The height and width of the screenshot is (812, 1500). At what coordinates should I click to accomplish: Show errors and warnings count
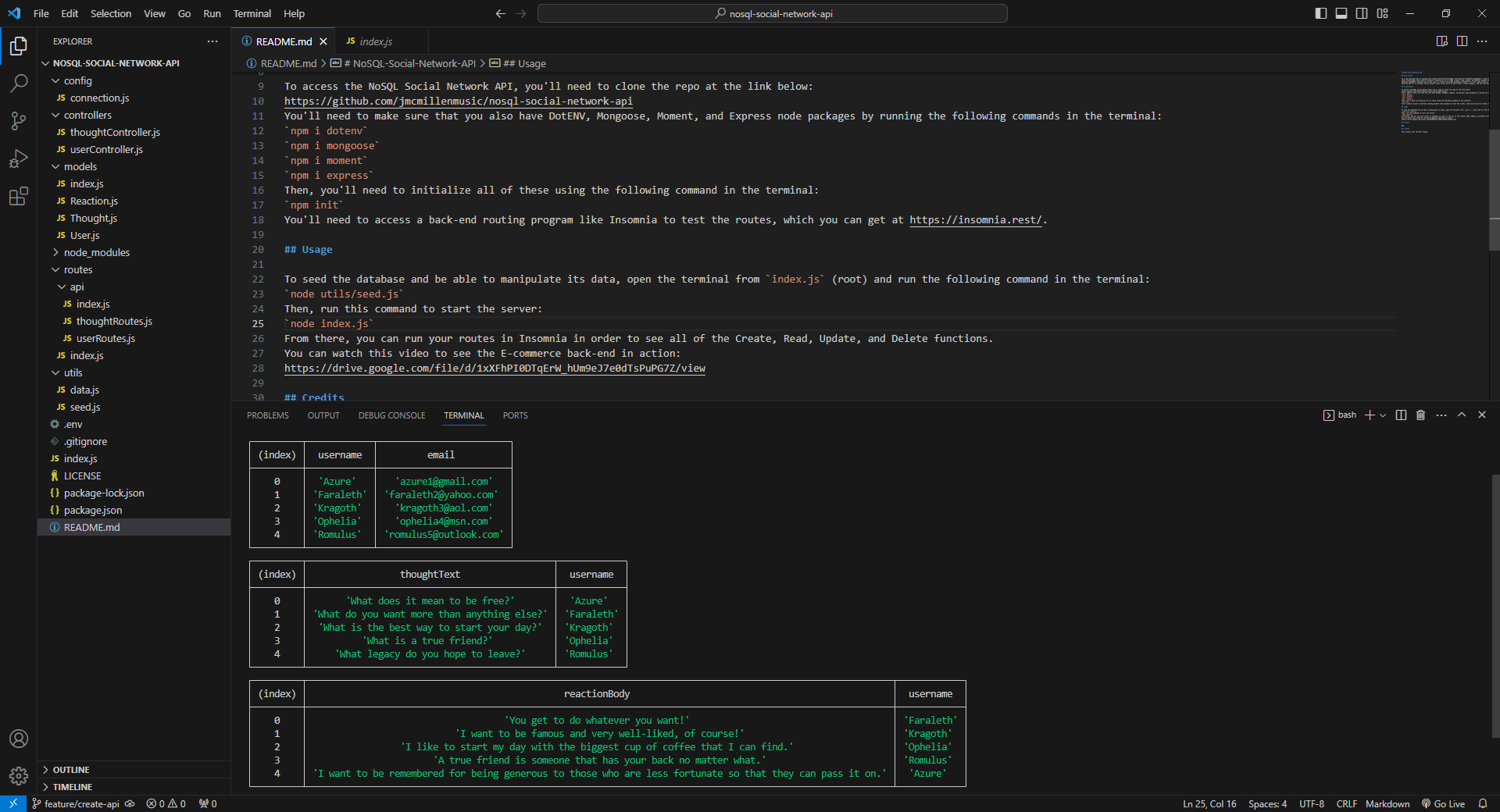click(166, 803)
